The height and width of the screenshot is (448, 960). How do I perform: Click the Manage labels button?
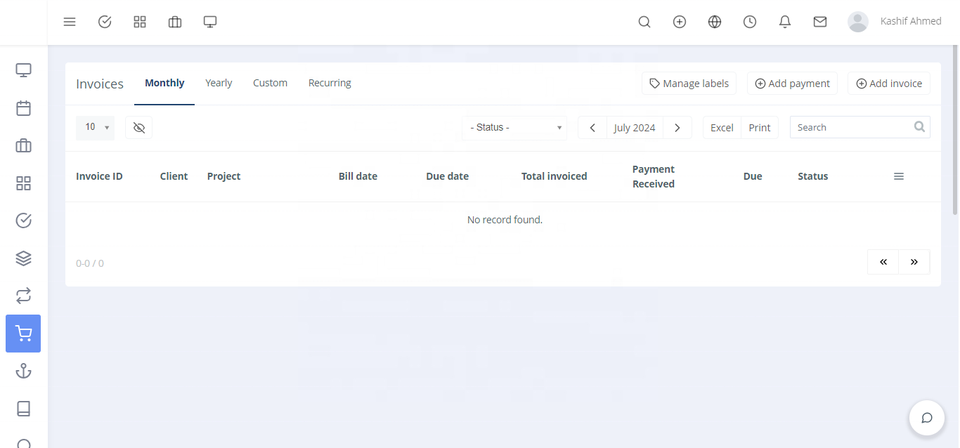coord(689,84)
